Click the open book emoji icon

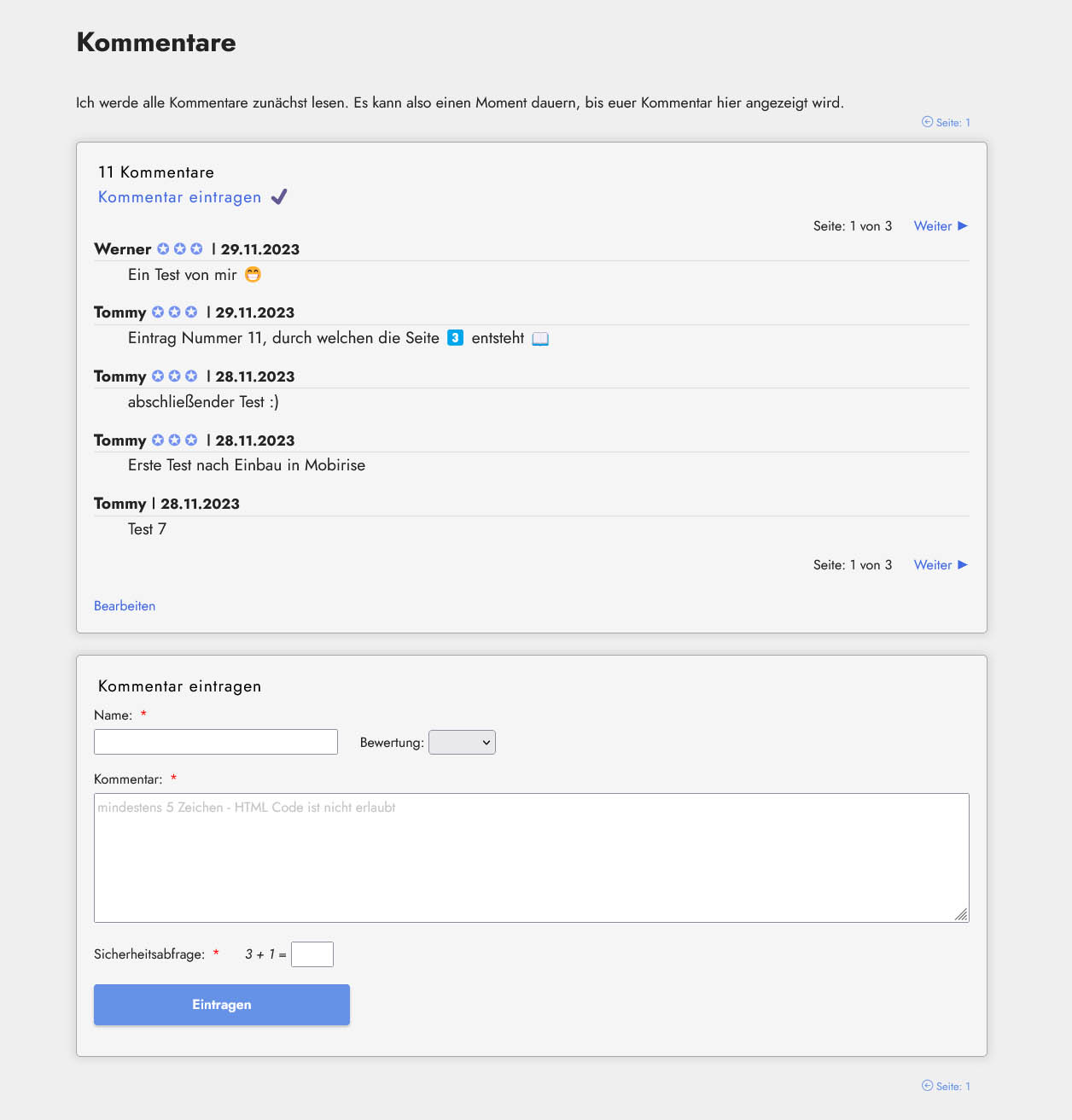[x=540, y=339]
